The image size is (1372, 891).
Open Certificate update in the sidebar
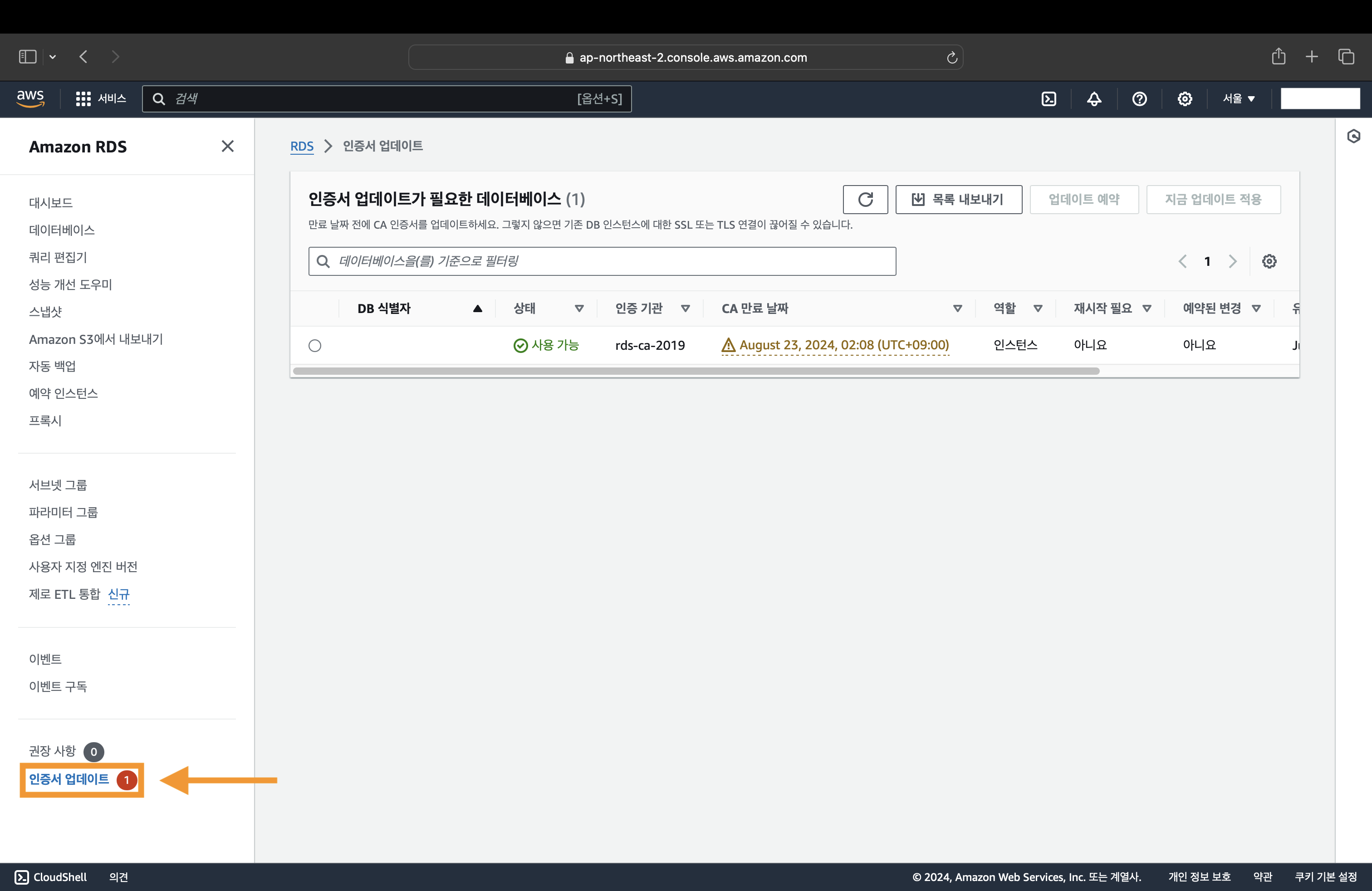click(x=69, y=779)
